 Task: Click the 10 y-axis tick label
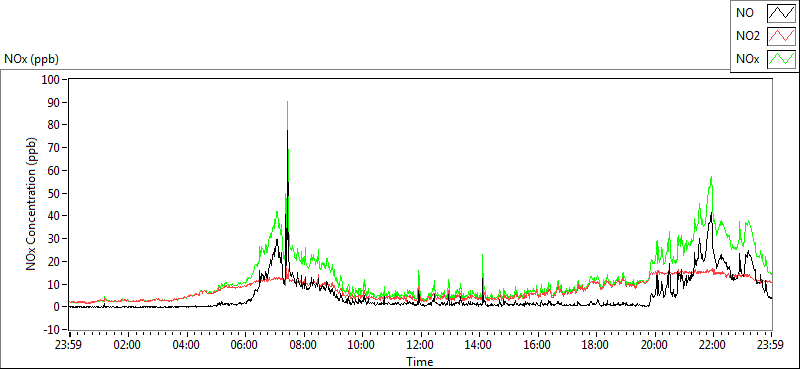click(55, 284)
